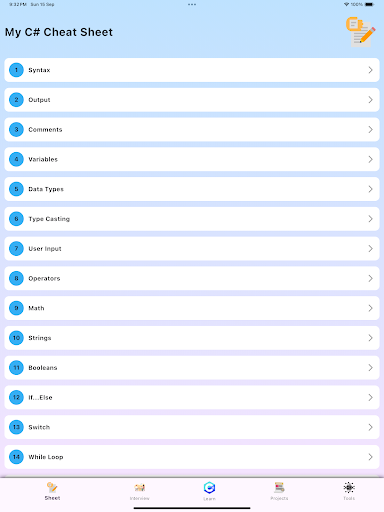Open the Sheet tab icon
Viewport: 384px width, 512px height.
pyautogui.click(x=52, y=487)
